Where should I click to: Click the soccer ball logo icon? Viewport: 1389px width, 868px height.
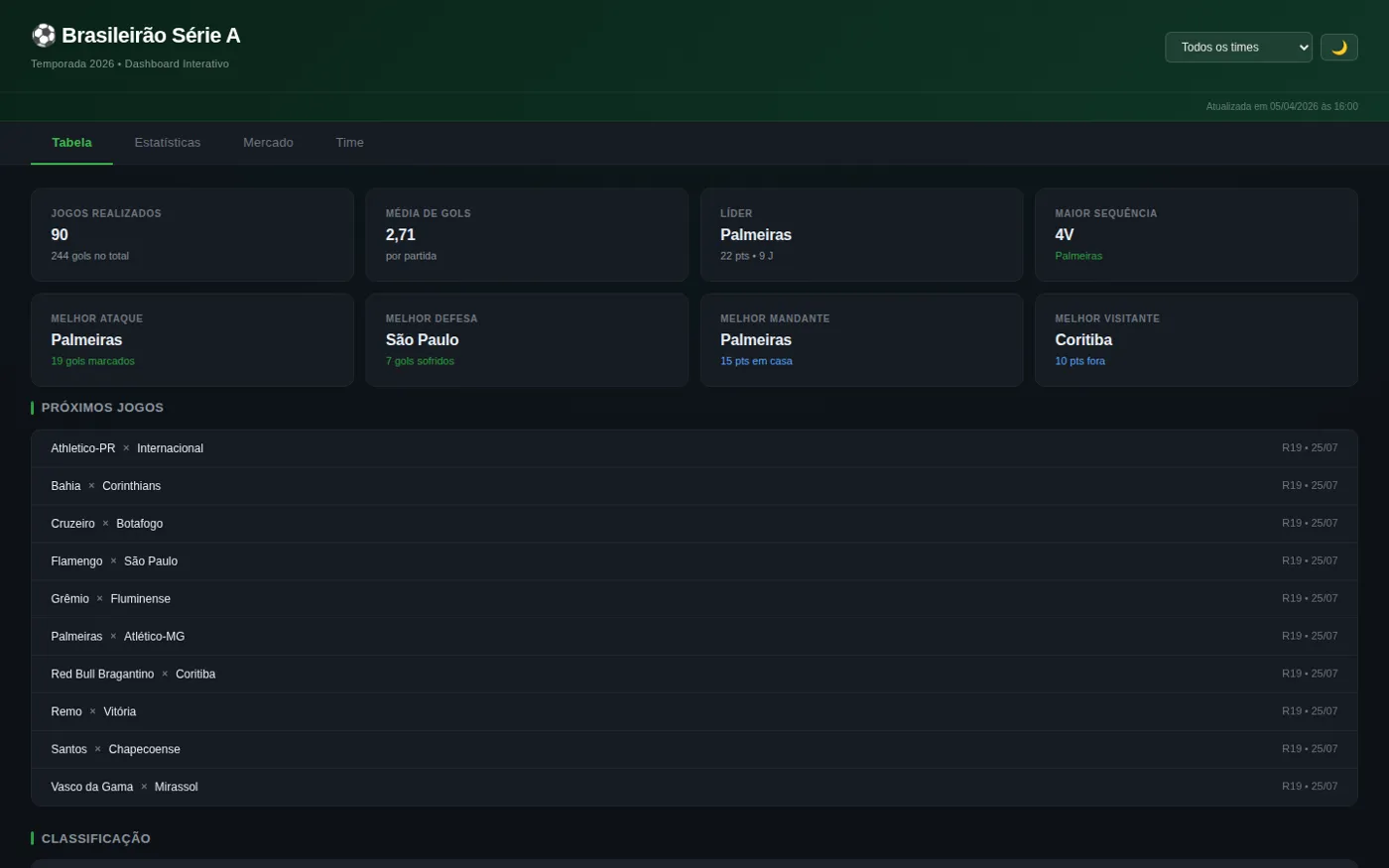click(44, 36)
